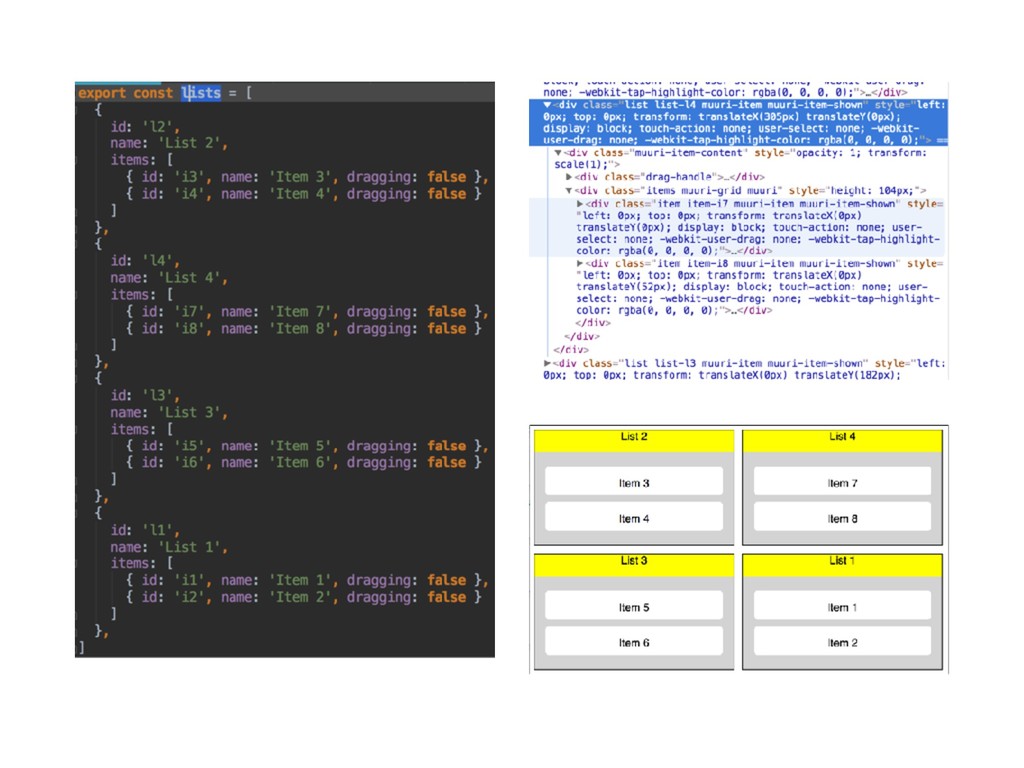Click 'Item 7' string in the code
This screenshot has height=768, width=1024.
(x=303, y=312)
